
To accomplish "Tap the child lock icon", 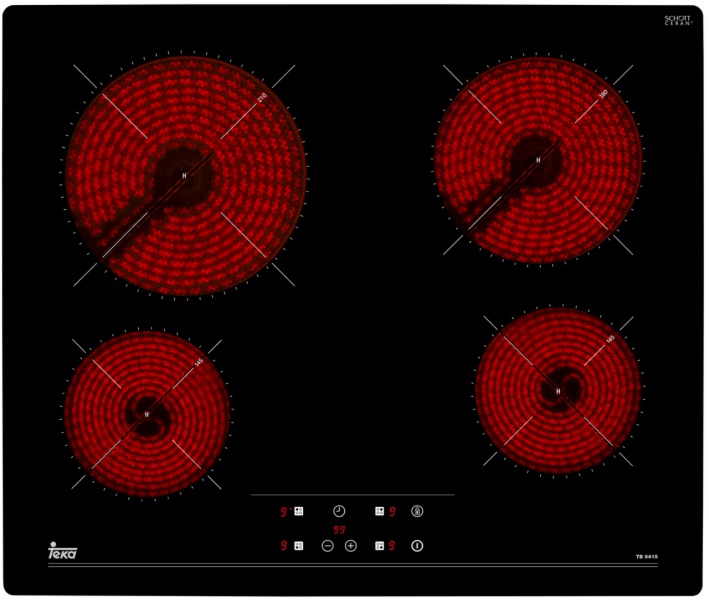I will click(x=417, y=511).
